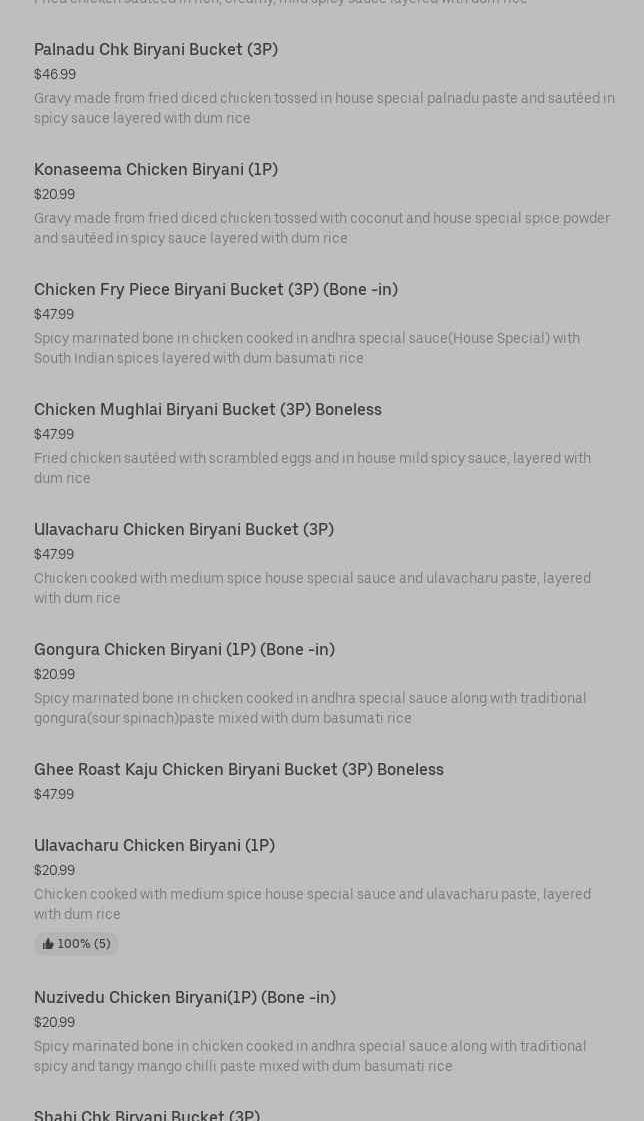Click the $47.99 price under Ghee Roast Kaju
644x1121 pixels.
(x=54, y=795)
